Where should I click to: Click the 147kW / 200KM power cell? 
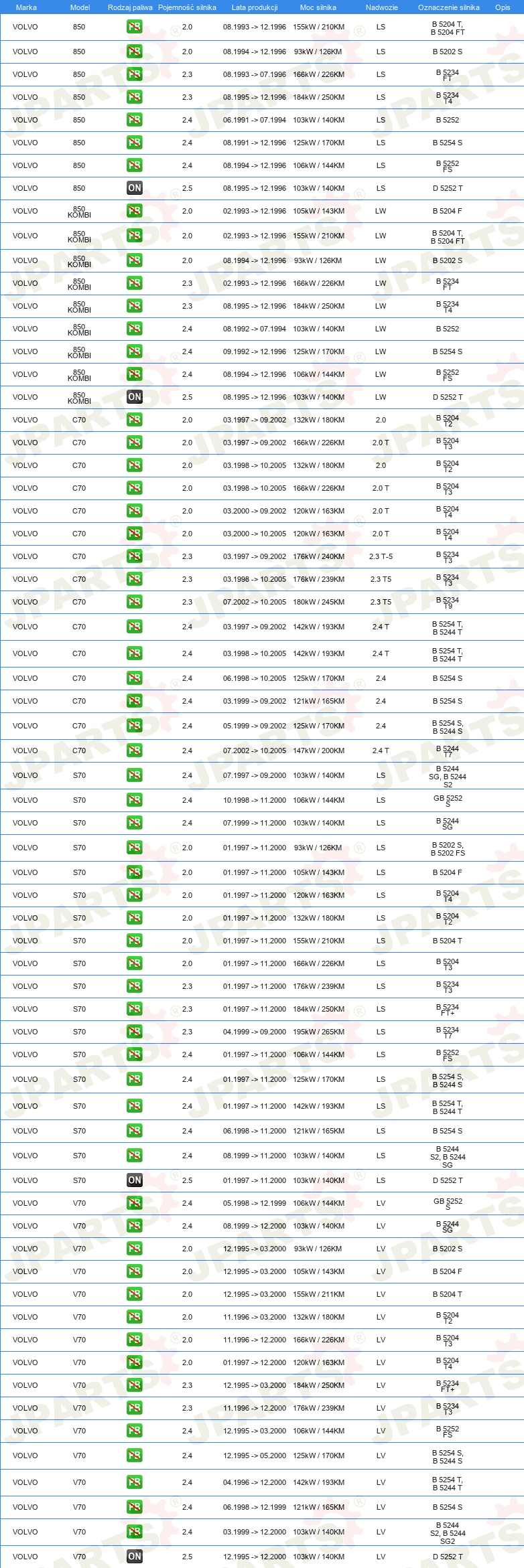point(318,751)
